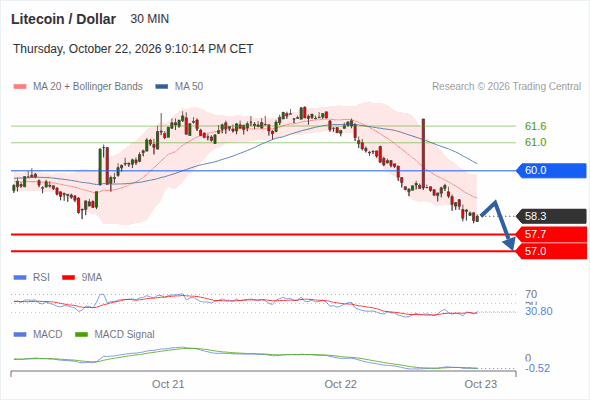Click the 30 MIN timeframe label
590x400 pixels.
pyautogui.click(x=150, y=19)
